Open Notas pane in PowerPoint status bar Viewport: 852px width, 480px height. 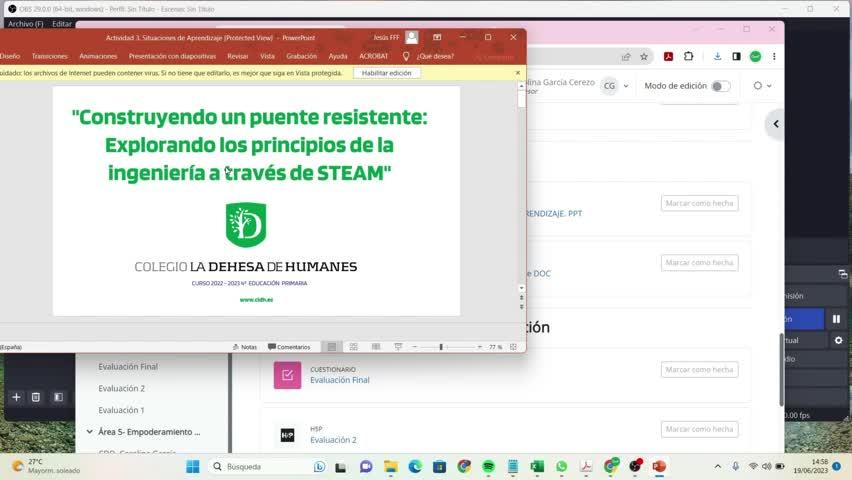click(x=245, y=347)
